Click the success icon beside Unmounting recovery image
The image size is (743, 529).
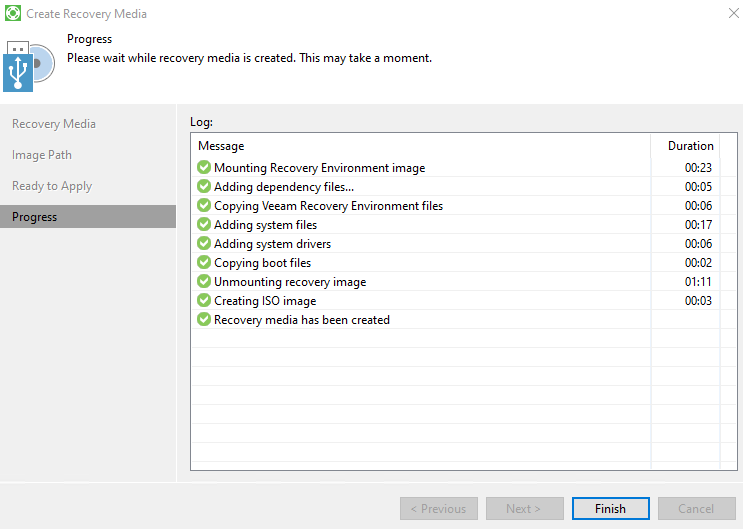click(x=204, y=282)
